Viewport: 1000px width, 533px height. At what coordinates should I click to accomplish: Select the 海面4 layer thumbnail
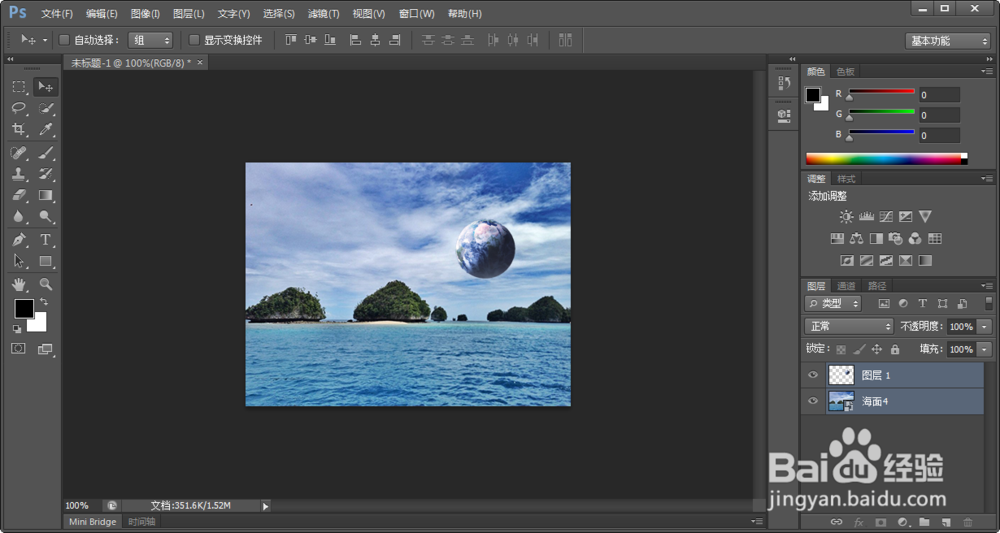coord(842,401)
